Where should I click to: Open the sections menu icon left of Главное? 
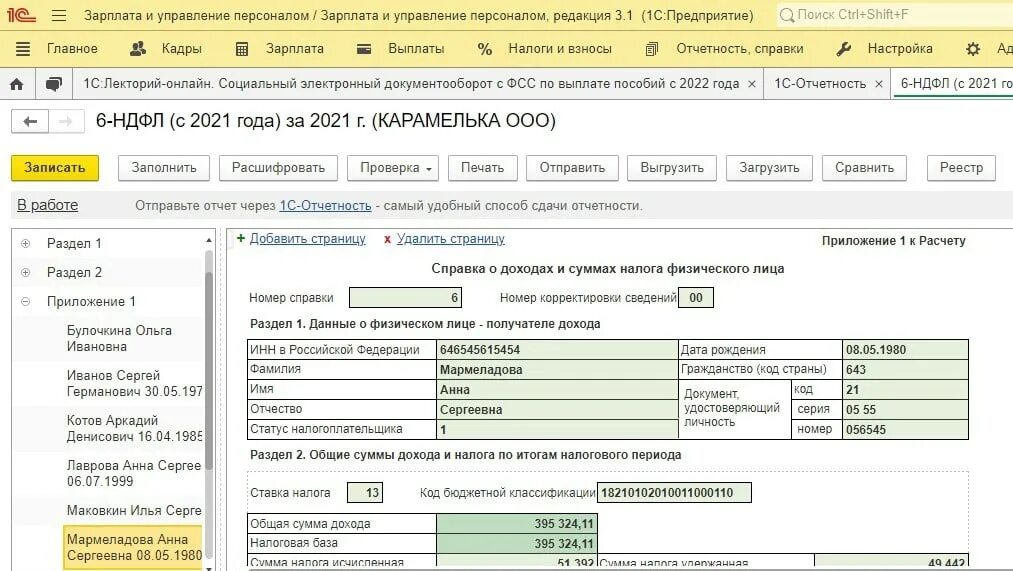click(x=23, y=49)
